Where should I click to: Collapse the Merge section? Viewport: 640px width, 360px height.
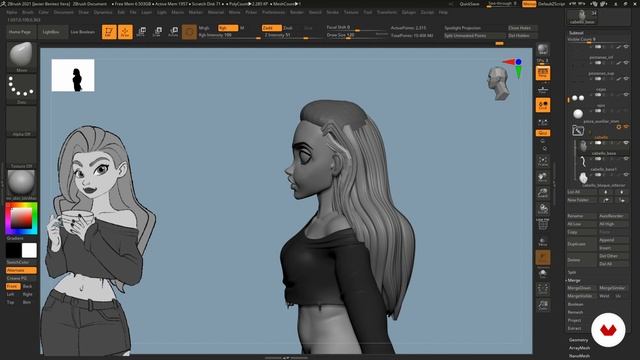tap(574, 280)
